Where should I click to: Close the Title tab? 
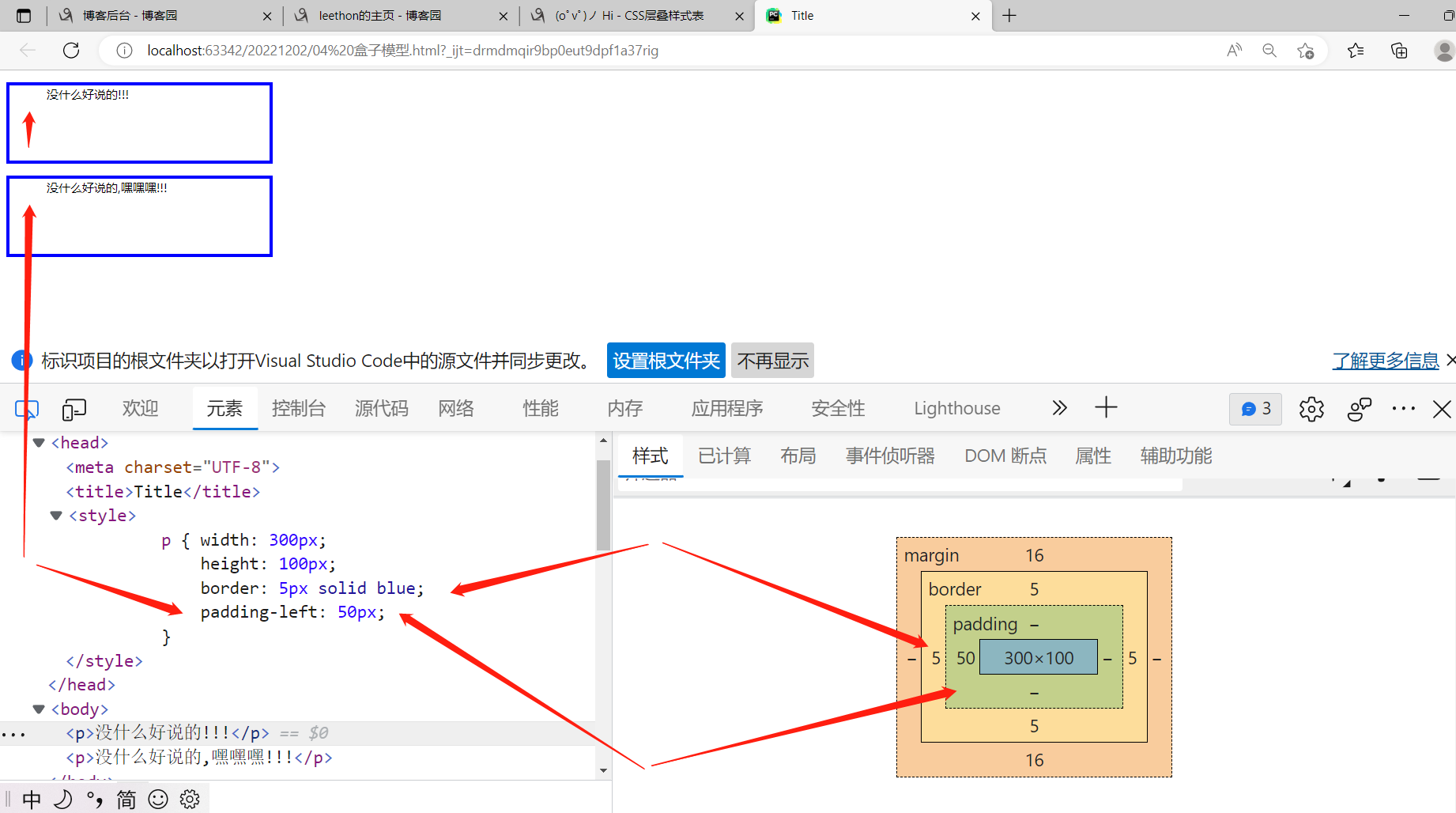tap(975, 16)
